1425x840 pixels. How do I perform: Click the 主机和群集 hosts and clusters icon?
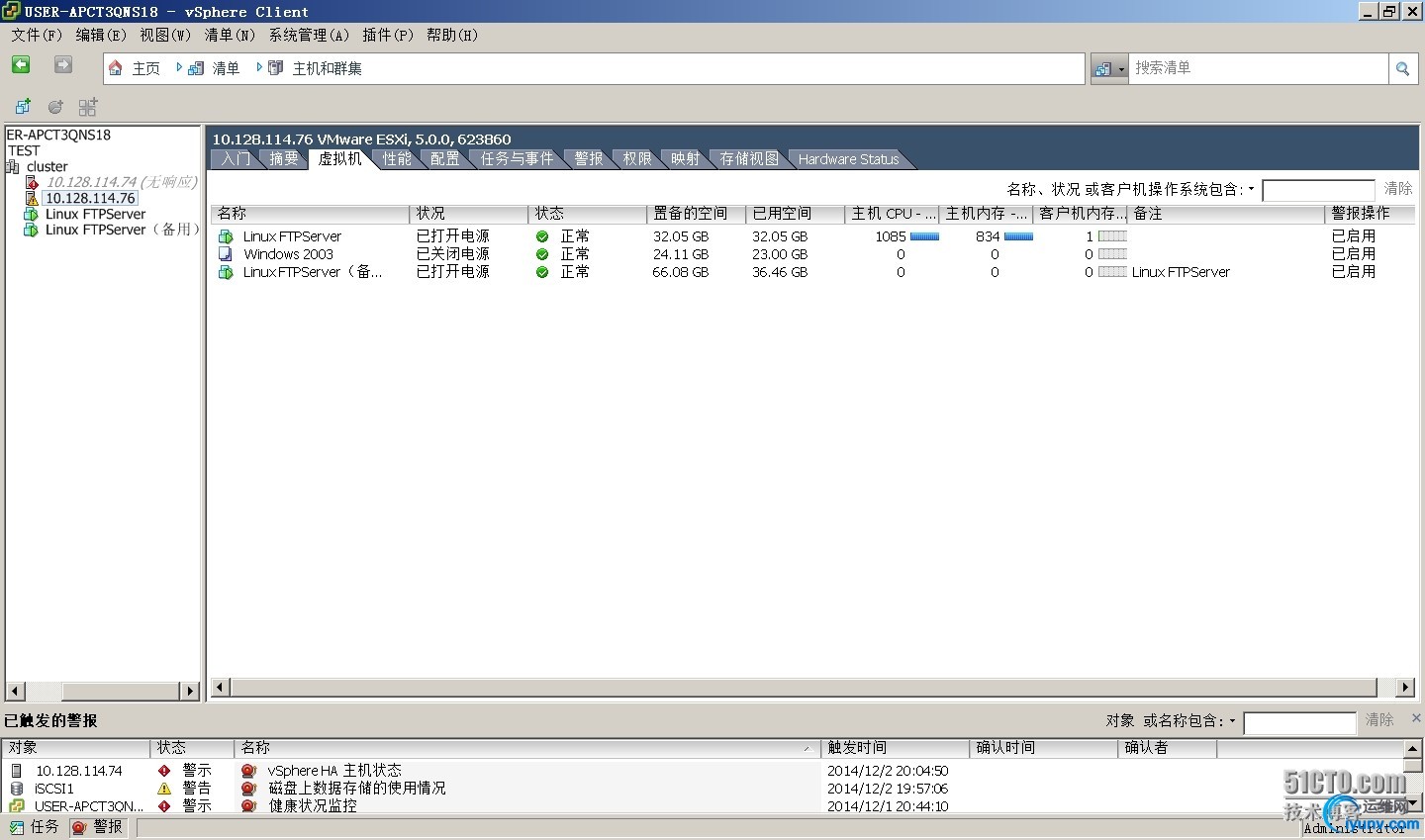(276, 68)
